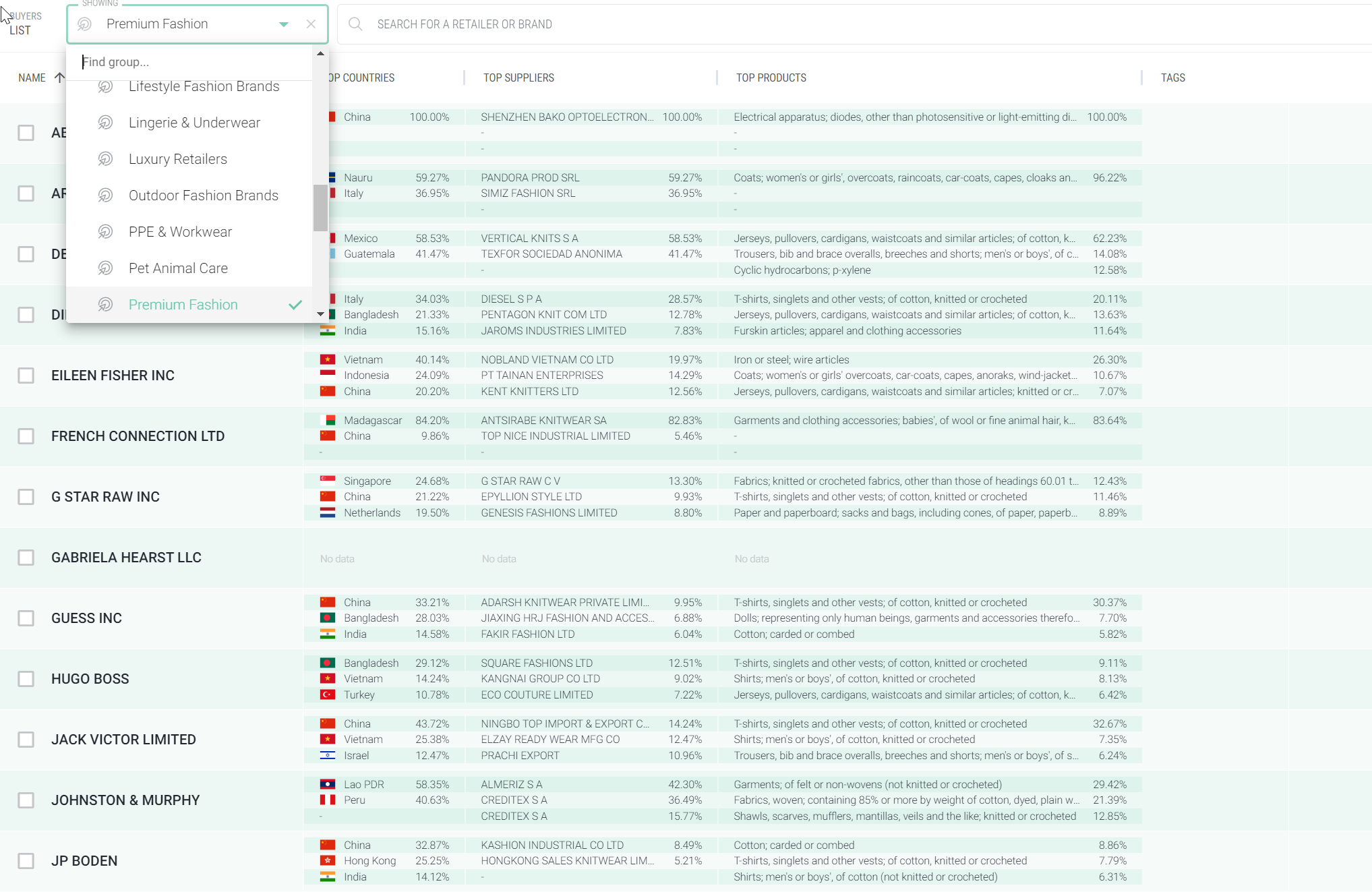Tick the checkbox for HUGO BOSS
Viewport: 1372px width, 892px height.
[26, 679]
